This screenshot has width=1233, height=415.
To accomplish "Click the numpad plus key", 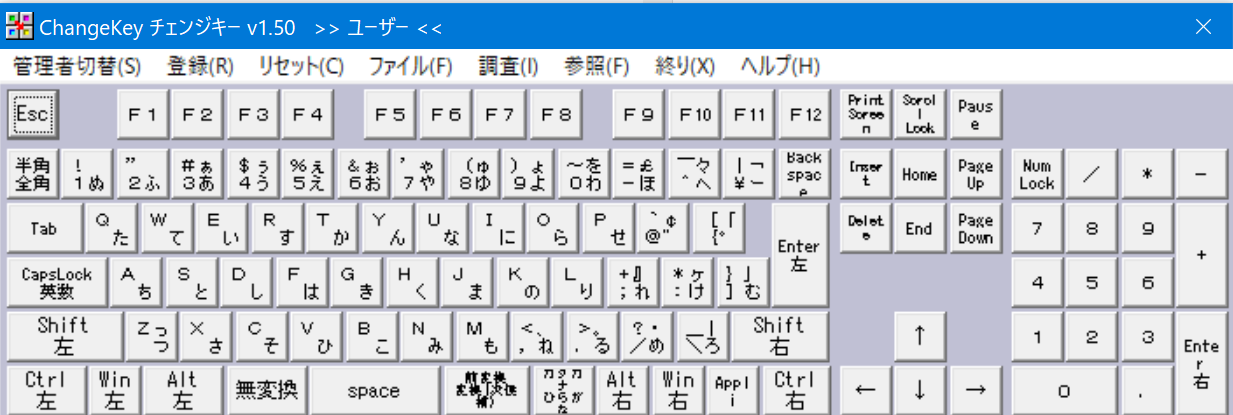I will tap(1202, 255).
